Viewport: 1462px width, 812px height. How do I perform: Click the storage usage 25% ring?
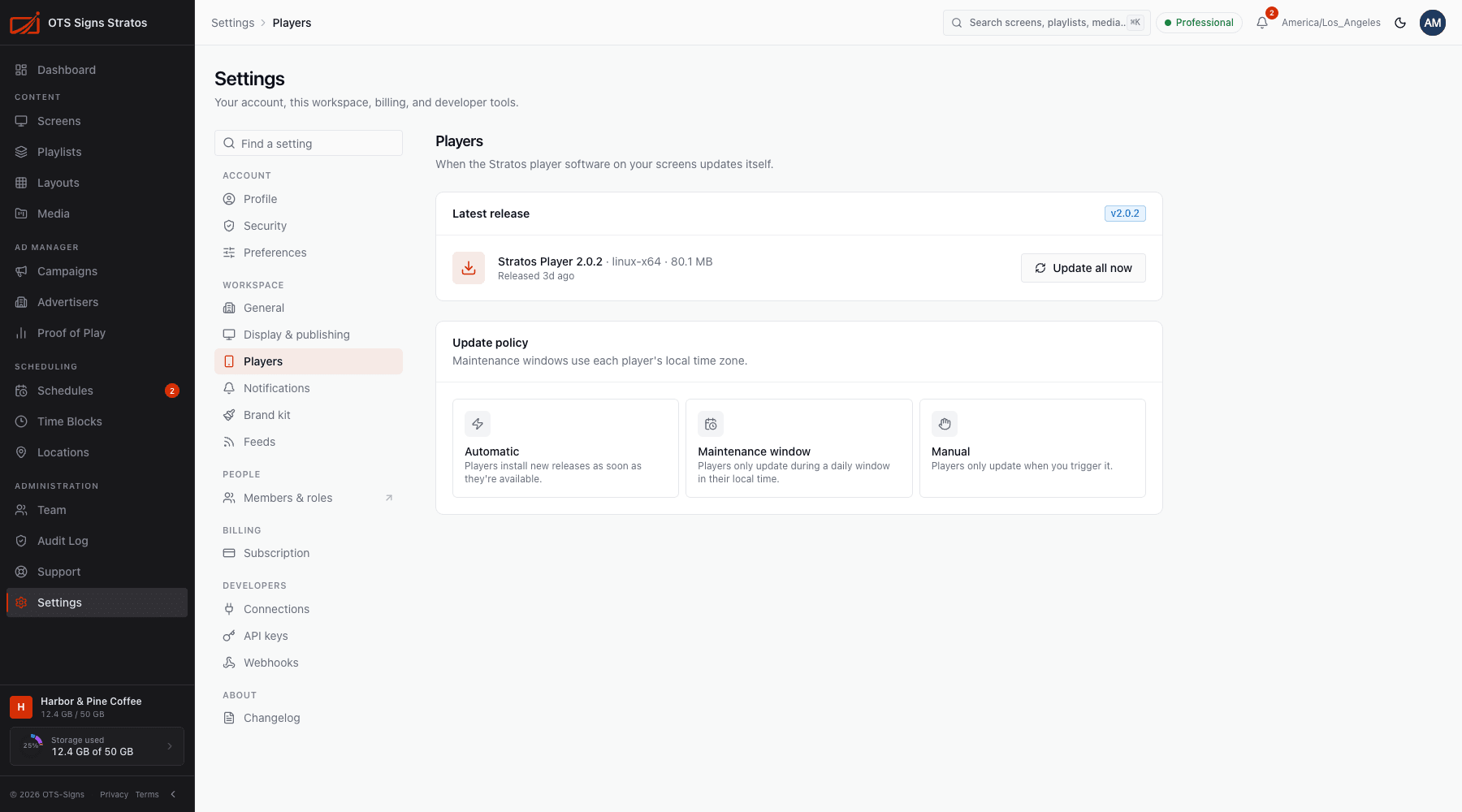pos(32,746)
